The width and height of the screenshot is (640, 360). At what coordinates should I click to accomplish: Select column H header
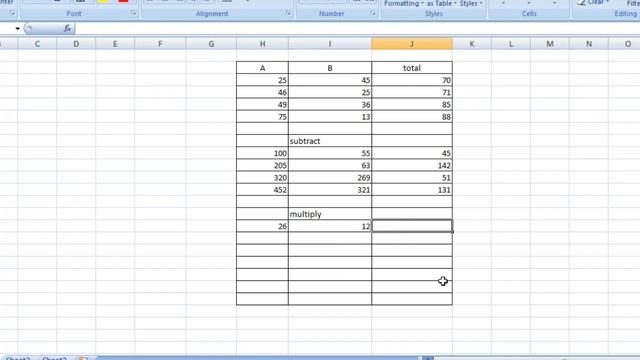point(262,44)
